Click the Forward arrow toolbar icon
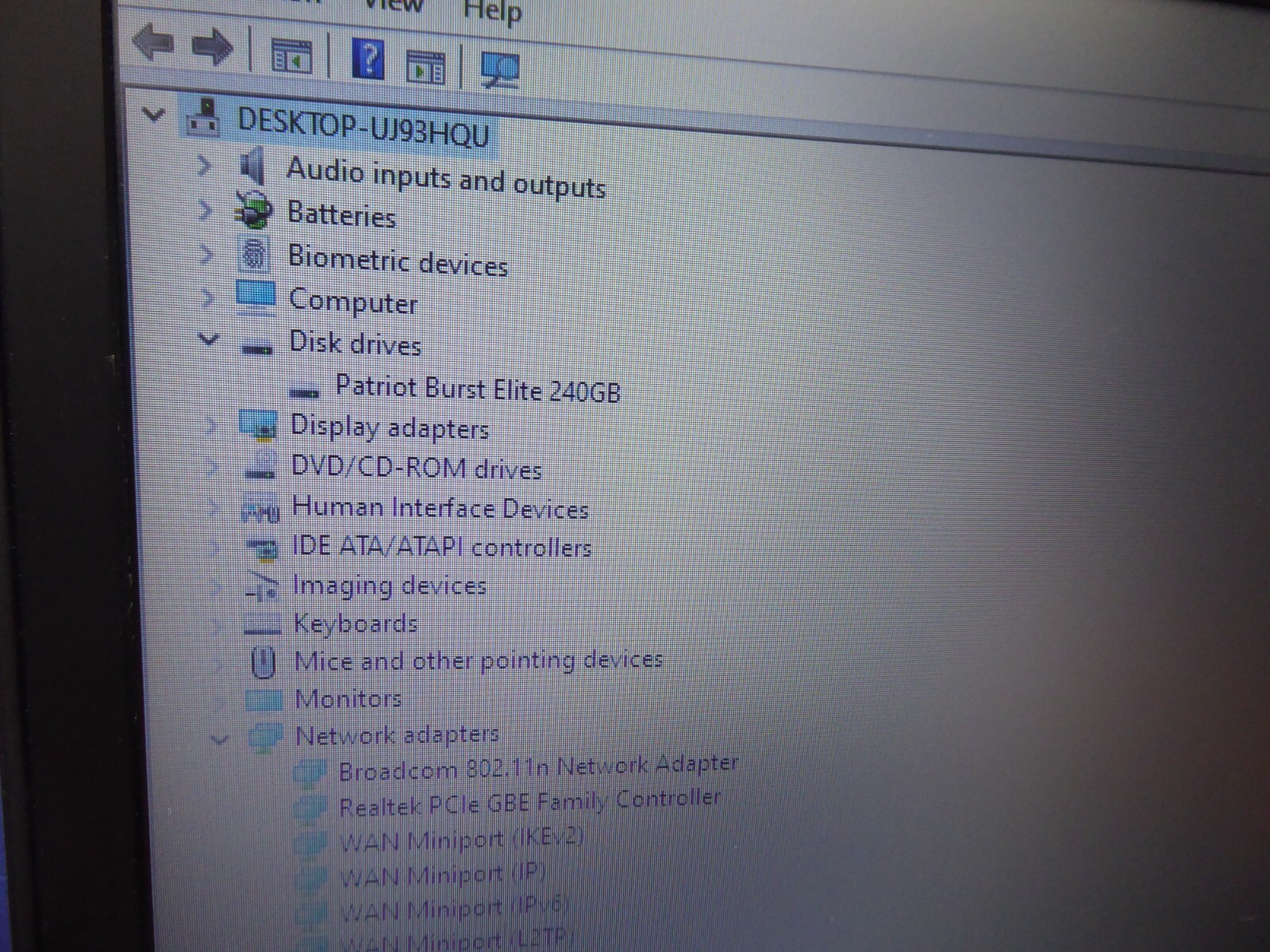This screenshot has width=1270, height=952. click(213, 47)
